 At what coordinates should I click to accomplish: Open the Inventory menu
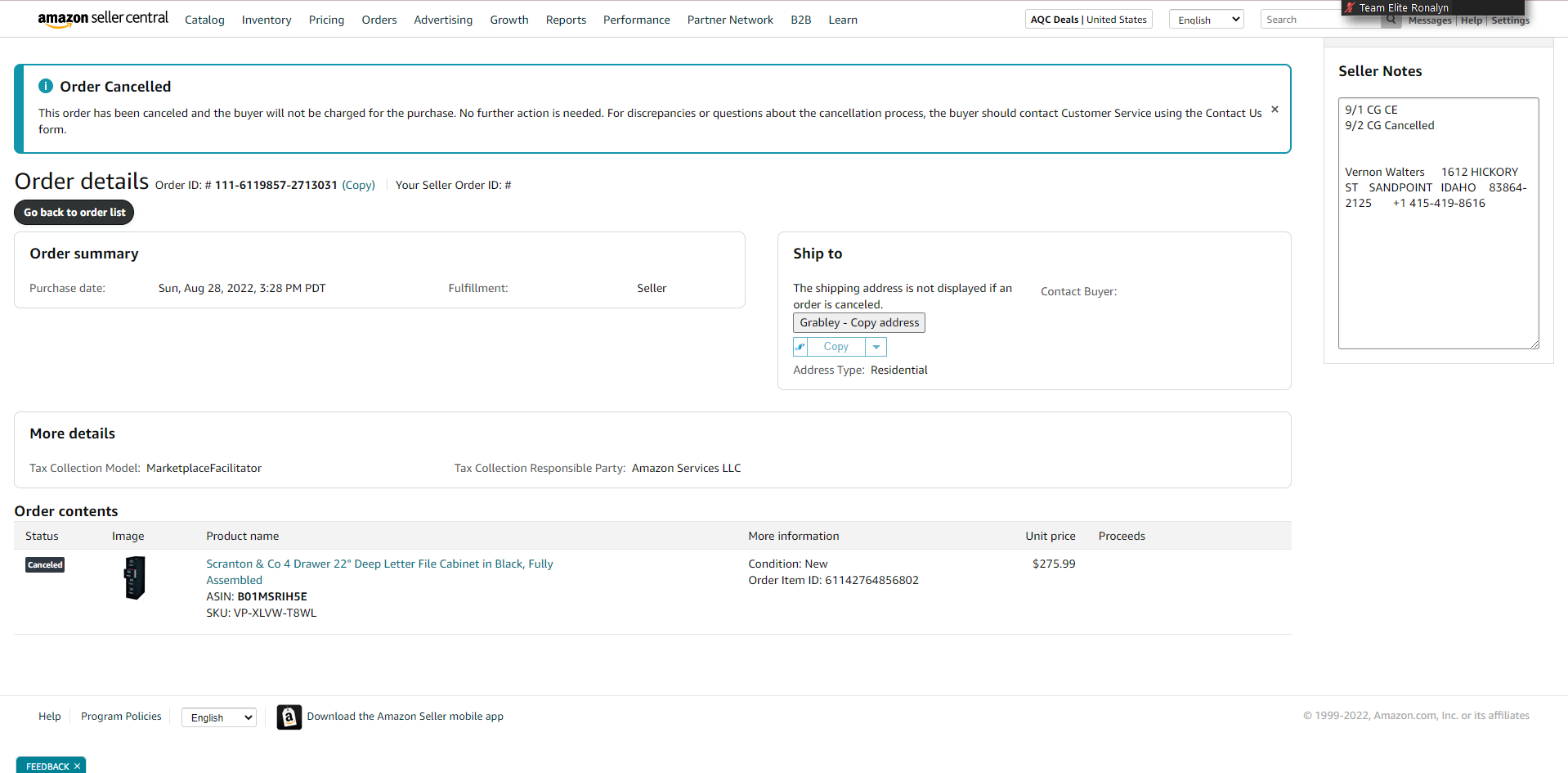[x=267, y=20]
